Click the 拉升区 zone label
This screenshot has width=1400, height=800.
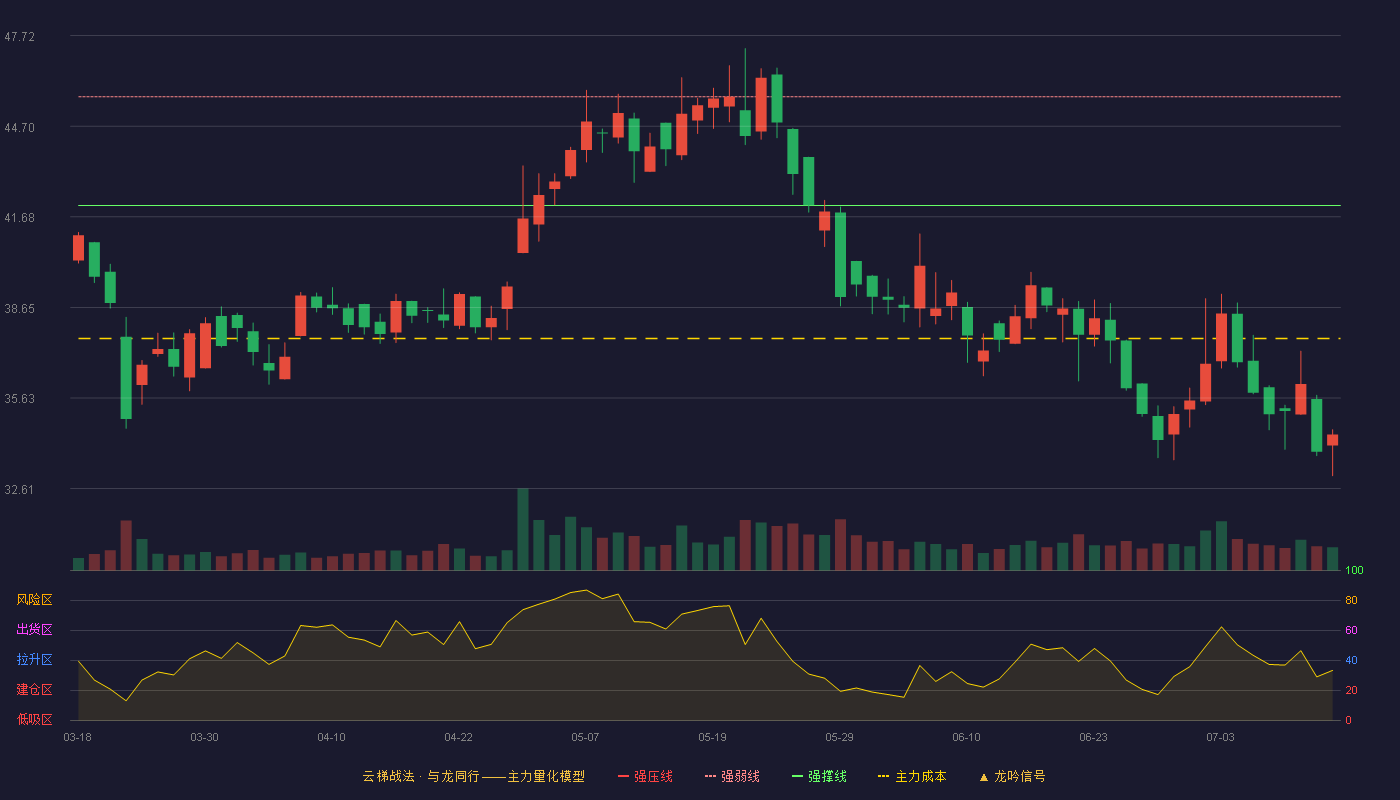coord(34,660)
